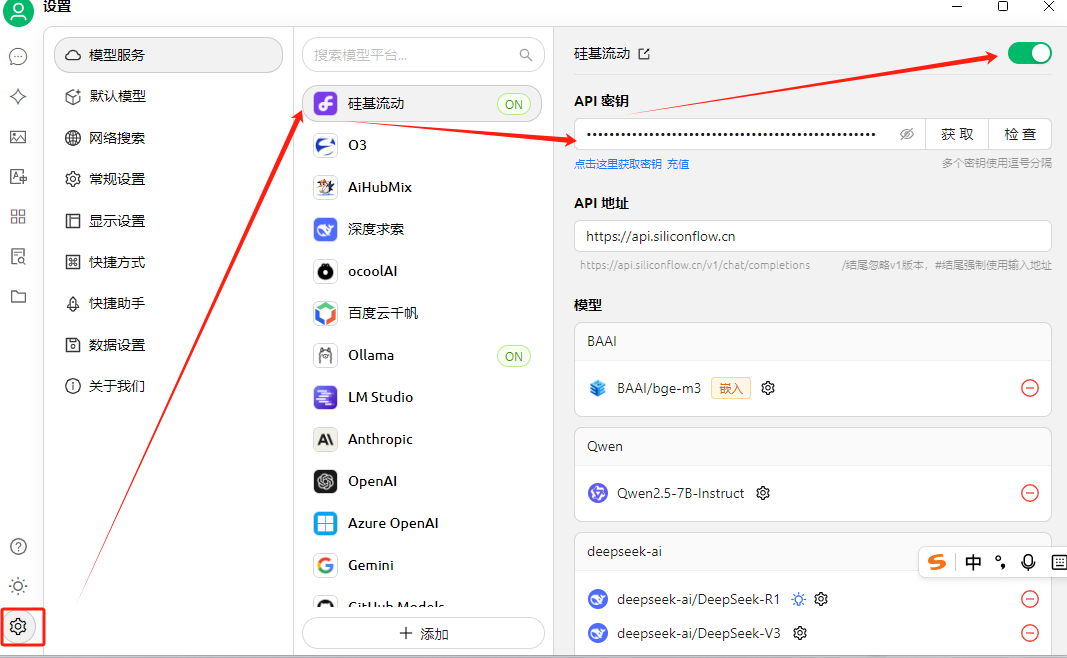The image size is (1067, 658).
Task: Select 快捷方式 settings section
Action: 168,262
